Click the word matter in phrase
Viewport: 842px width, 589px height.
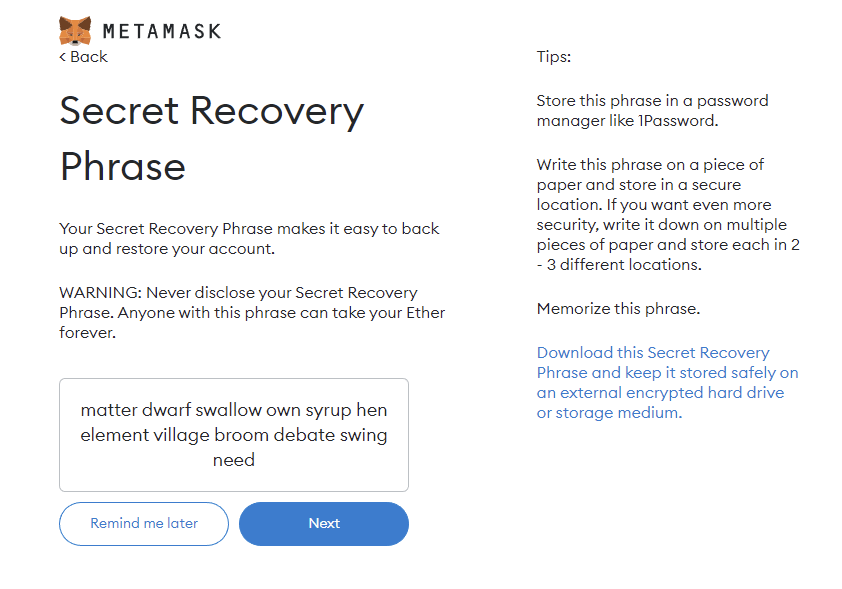(109, 410)
